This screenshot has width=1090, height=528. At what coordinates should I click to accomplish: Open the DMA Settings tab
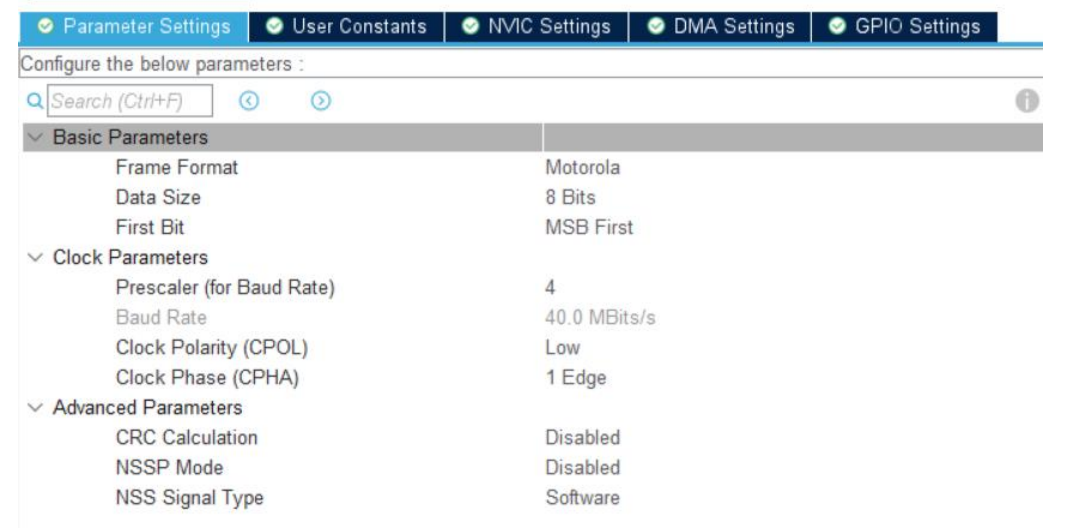[720, 27]
